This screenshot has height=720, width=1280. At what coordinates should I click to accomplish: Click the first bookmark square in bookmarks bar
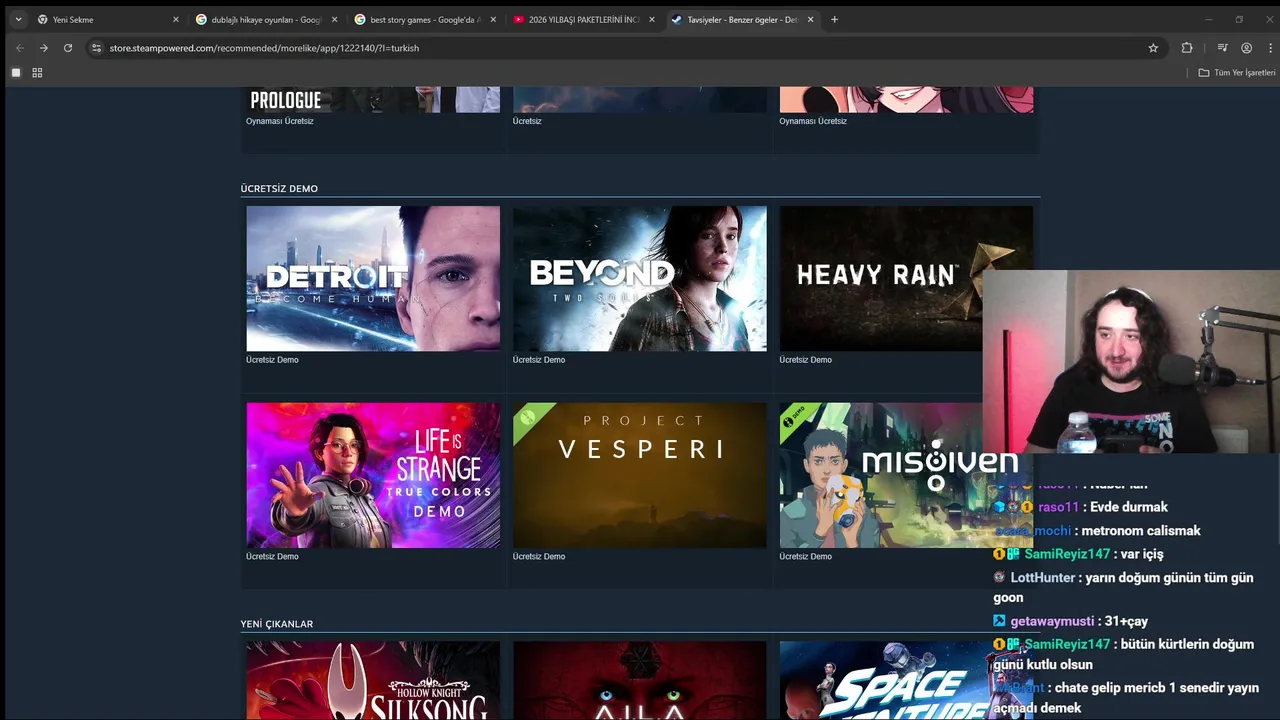(x=16, y=73)
